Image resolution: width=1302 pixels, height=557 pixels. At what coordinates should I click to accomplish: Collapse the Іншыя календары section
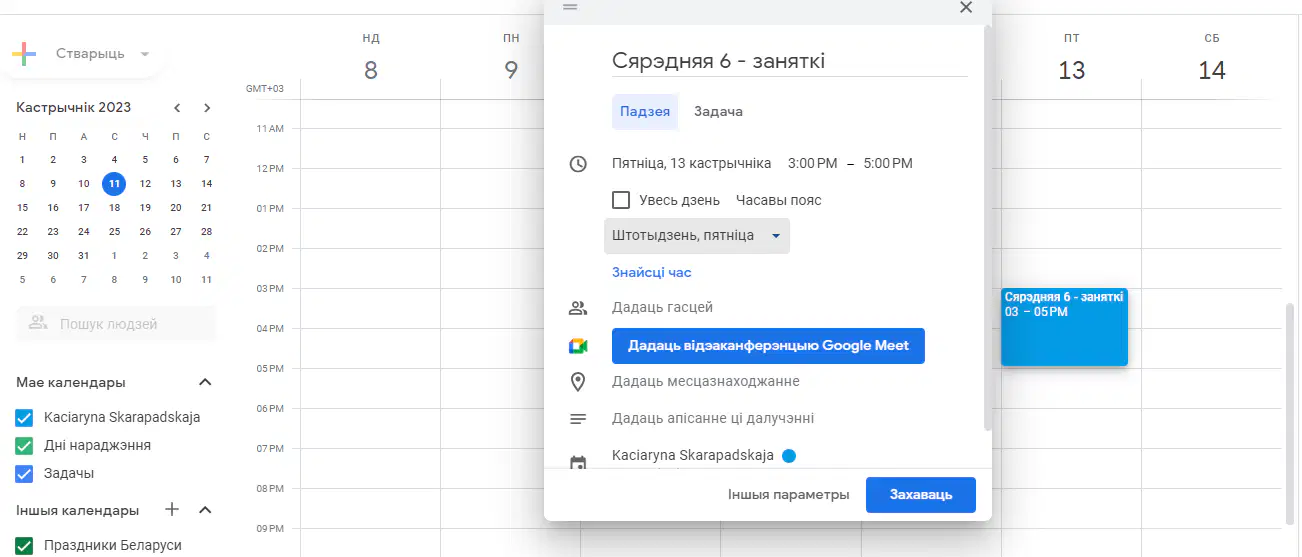tap(205, 510)
